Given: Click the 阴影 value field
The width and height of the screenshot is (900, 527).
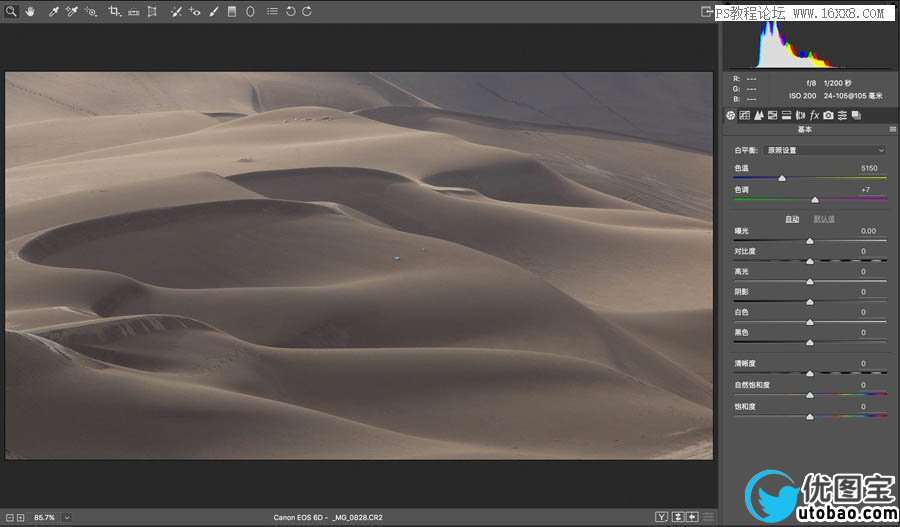Looking at the screenshot, I should pos(863,292).
